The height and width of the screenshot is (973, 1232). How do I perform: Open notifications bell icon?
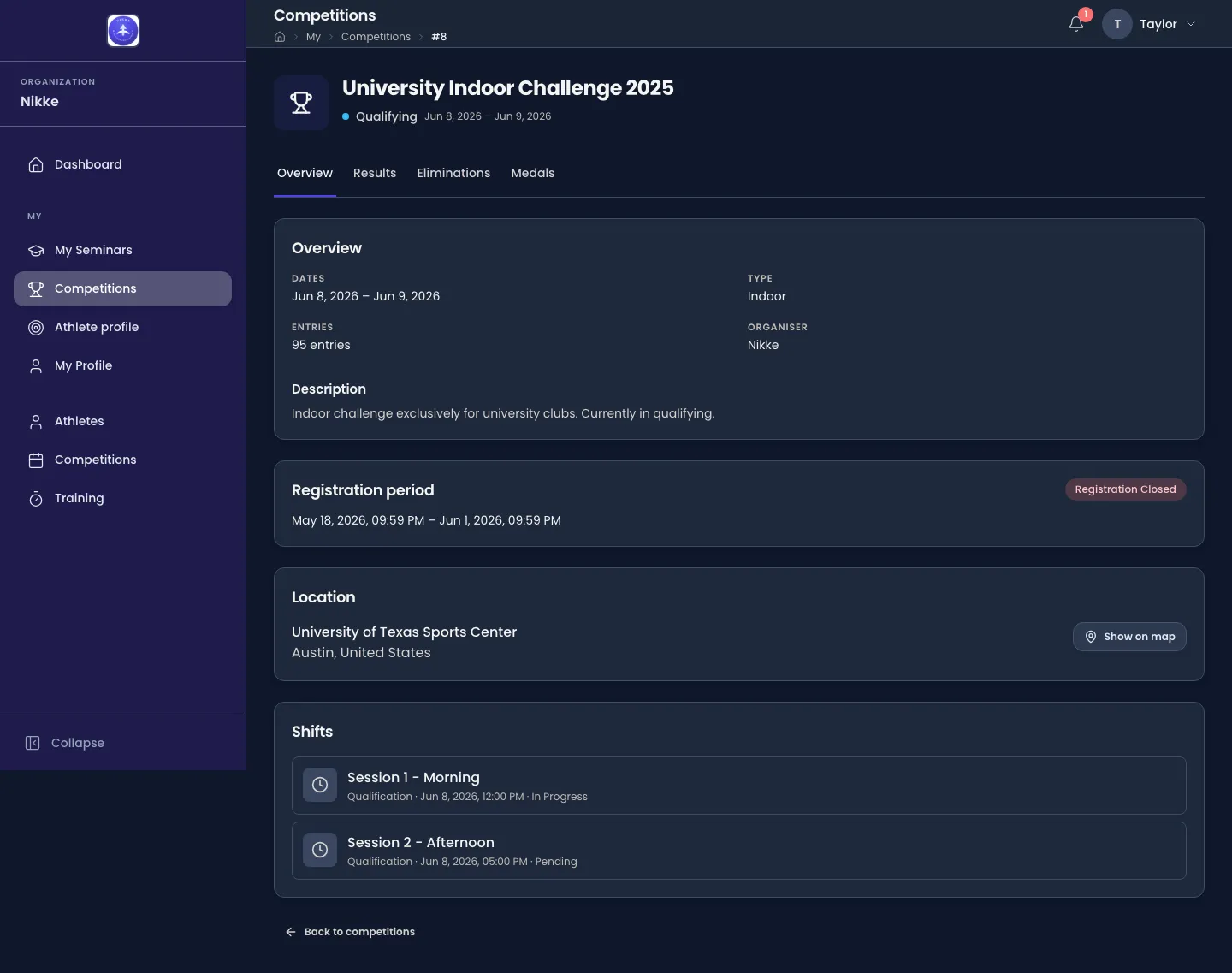pos(1076,24)
